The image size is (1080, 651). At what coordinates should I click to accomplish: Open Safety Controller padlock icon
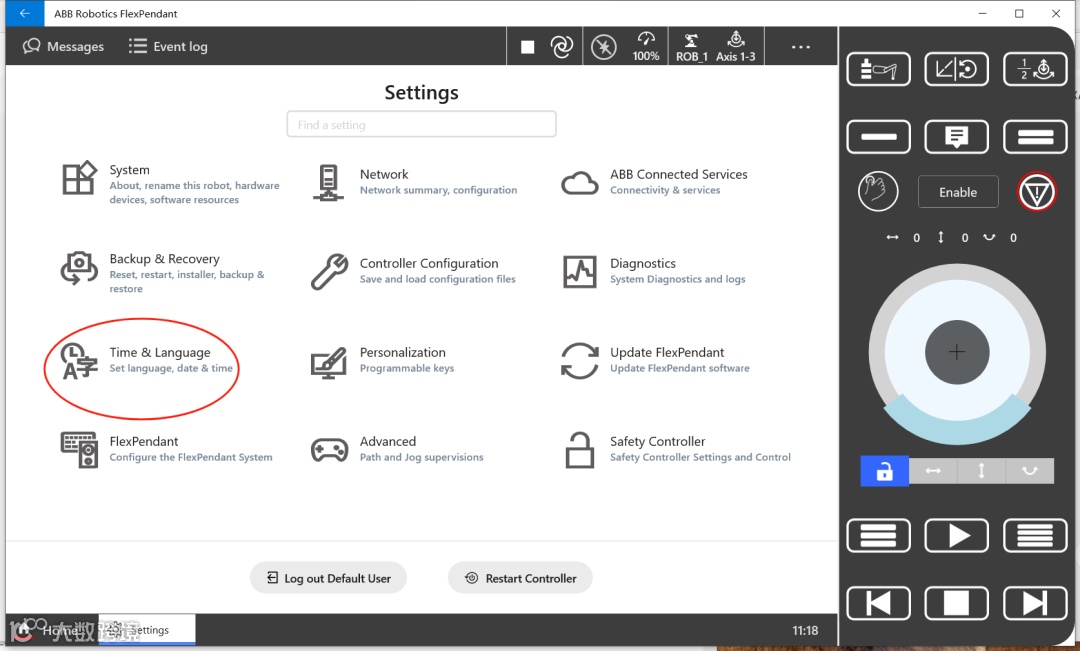(579, 451)
